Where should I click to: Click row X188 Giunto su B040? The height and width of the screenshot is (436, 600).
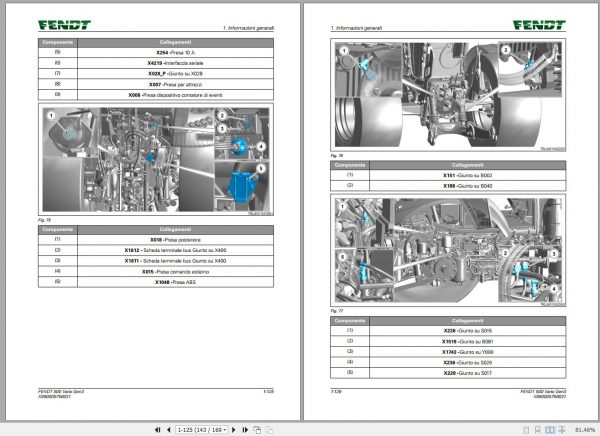point(448,186)
